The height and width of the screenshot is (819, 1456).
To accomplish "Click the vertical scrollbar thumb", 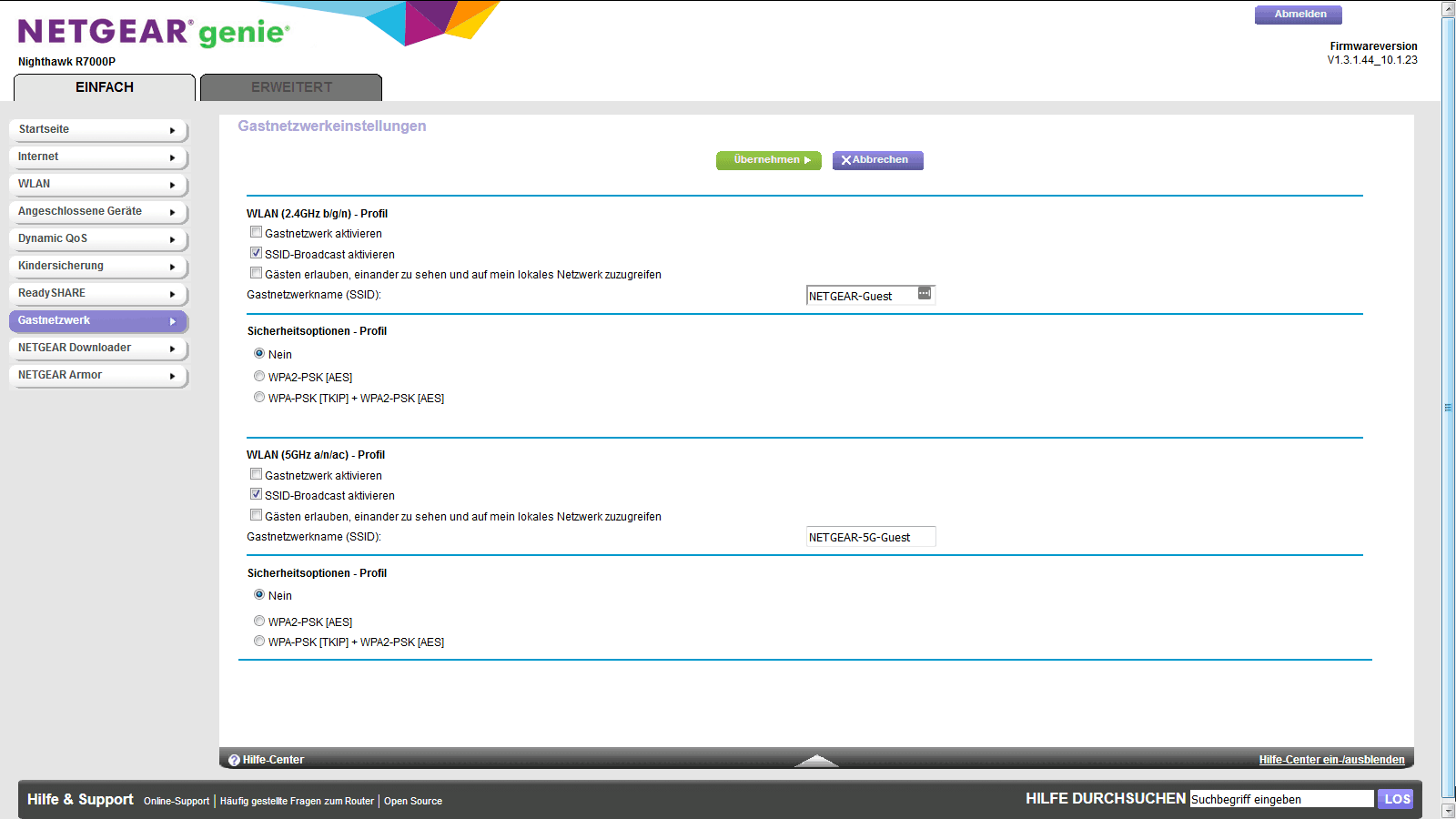I will click(1449, 408).
